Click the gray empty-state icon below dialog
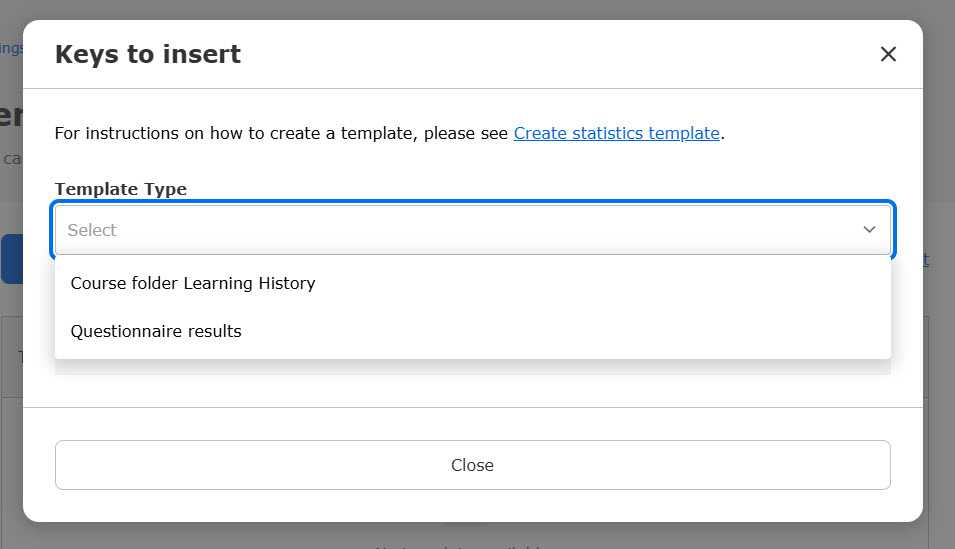This screenshot has width=955, height=549. [466, 525]
